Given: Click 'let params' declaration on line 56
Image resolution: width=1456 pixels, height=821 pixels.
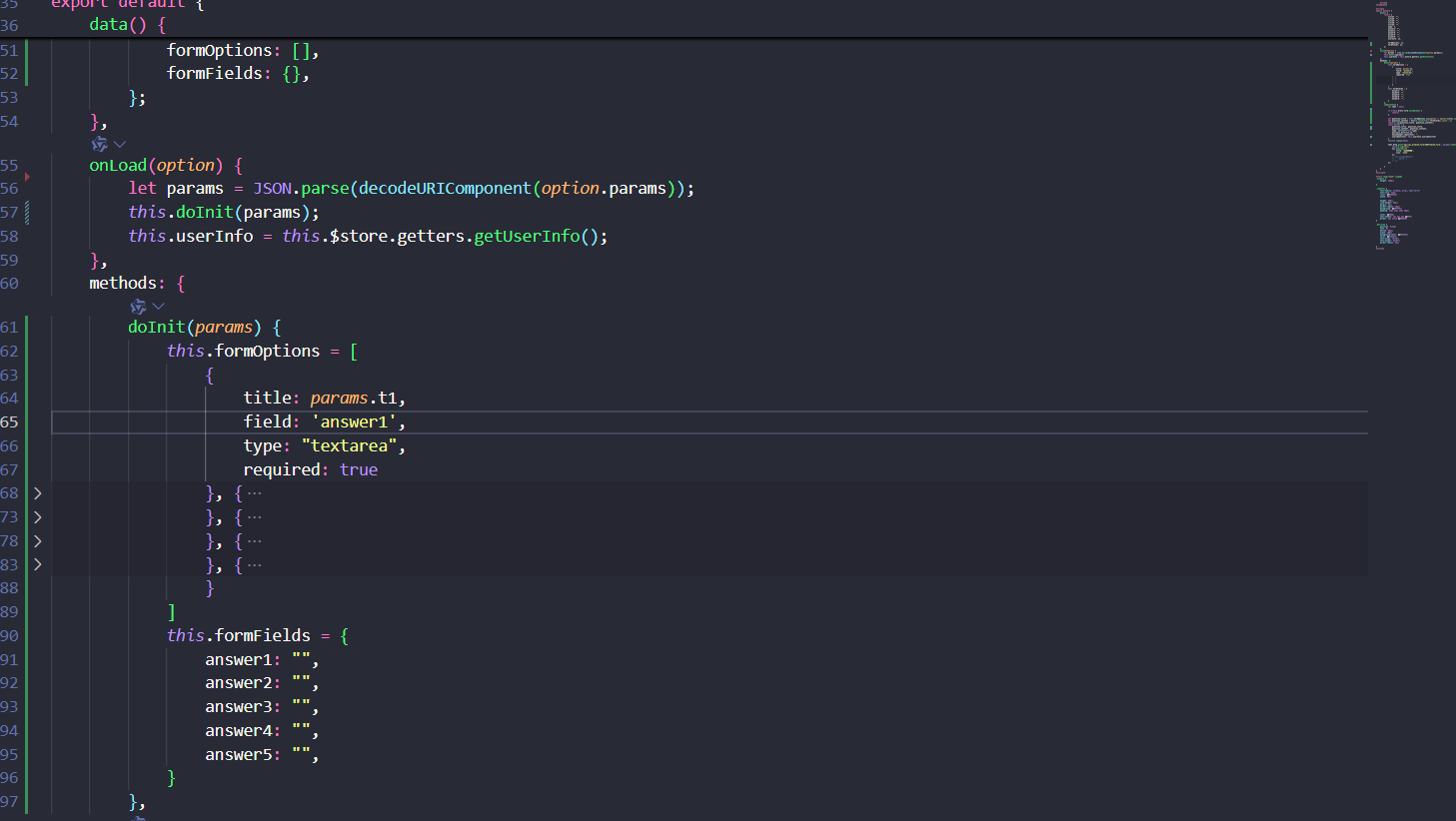Looking at the screenshot, I should pos(176,189).
